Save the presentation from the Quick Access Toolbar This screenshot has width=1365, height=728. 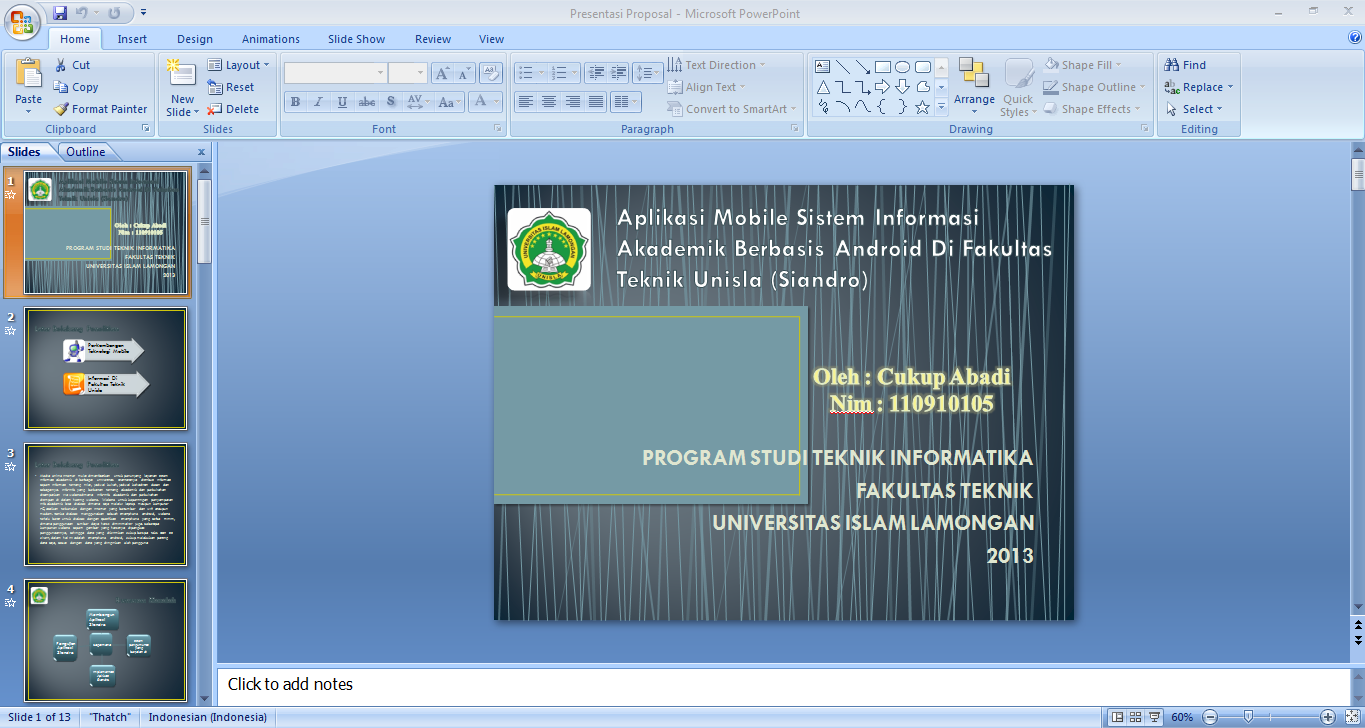[x=60, y=13]
